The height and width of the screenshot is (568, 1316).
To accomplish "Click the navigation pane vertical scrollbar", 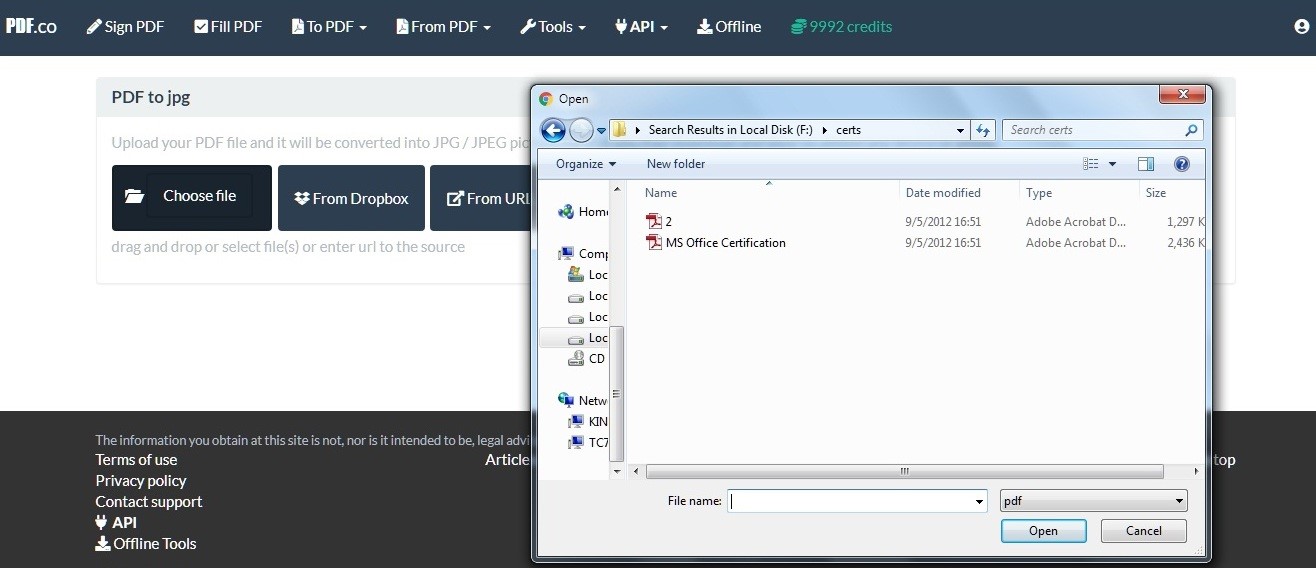I will pyautogui.click(x=617, y=392).
